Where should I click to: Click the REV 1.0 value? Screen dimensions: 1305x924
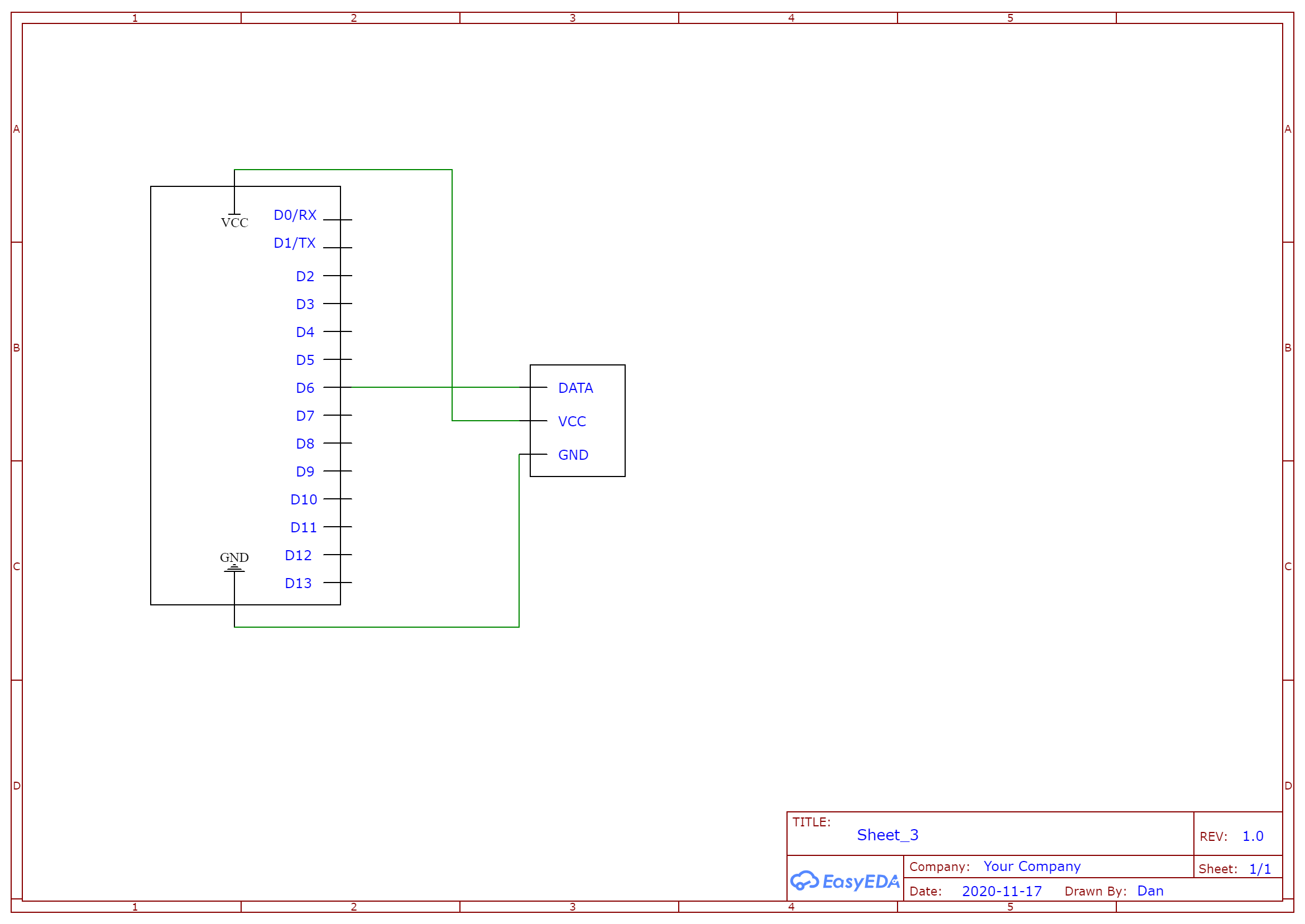[x=1252, y=836]
